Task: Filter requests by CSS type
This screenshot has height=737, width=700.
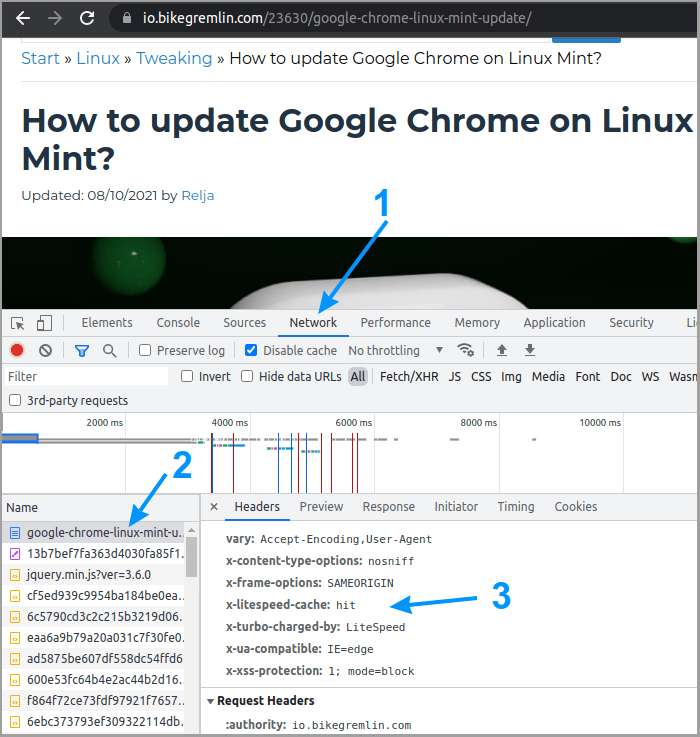Action: (x=481, y=376)
